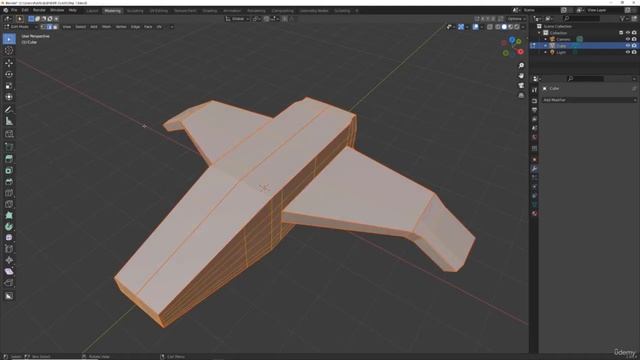Toggle visibility eye for Collection
640x360 pixels.
pos(628,33)
